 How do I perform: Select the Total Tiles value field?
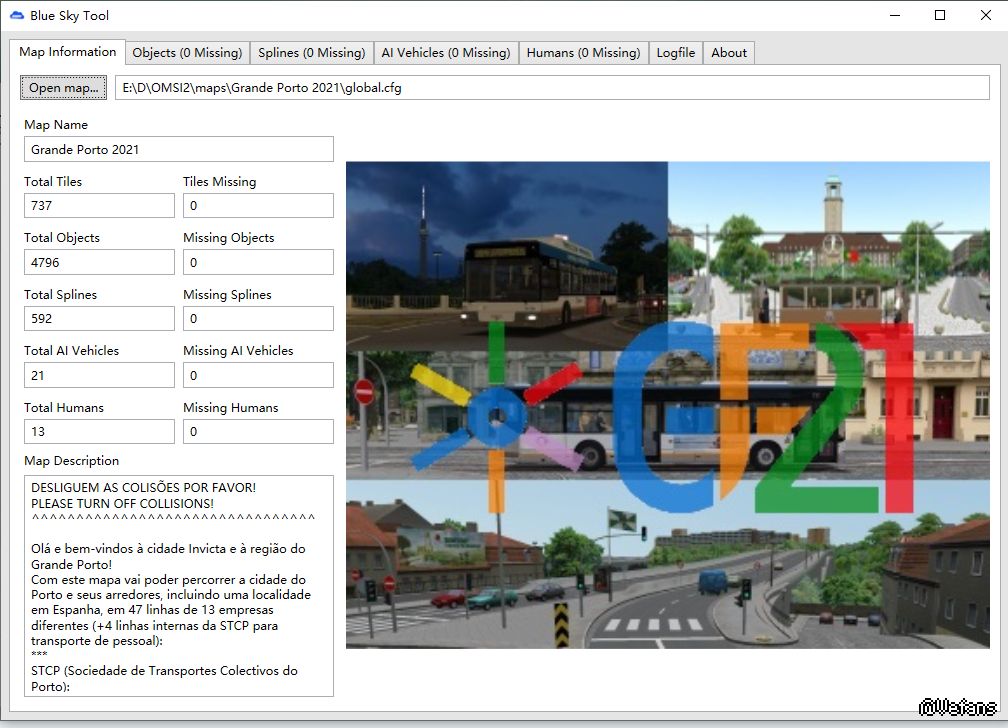tap(99, 206)
